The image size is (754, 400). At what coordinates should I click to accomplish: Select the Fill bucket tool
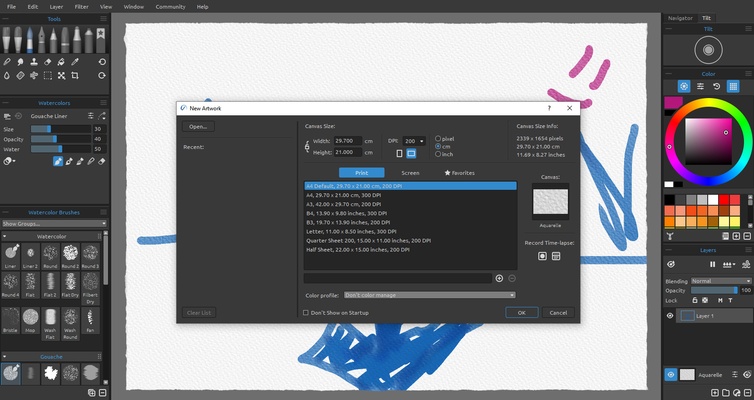tap(61, 62)
